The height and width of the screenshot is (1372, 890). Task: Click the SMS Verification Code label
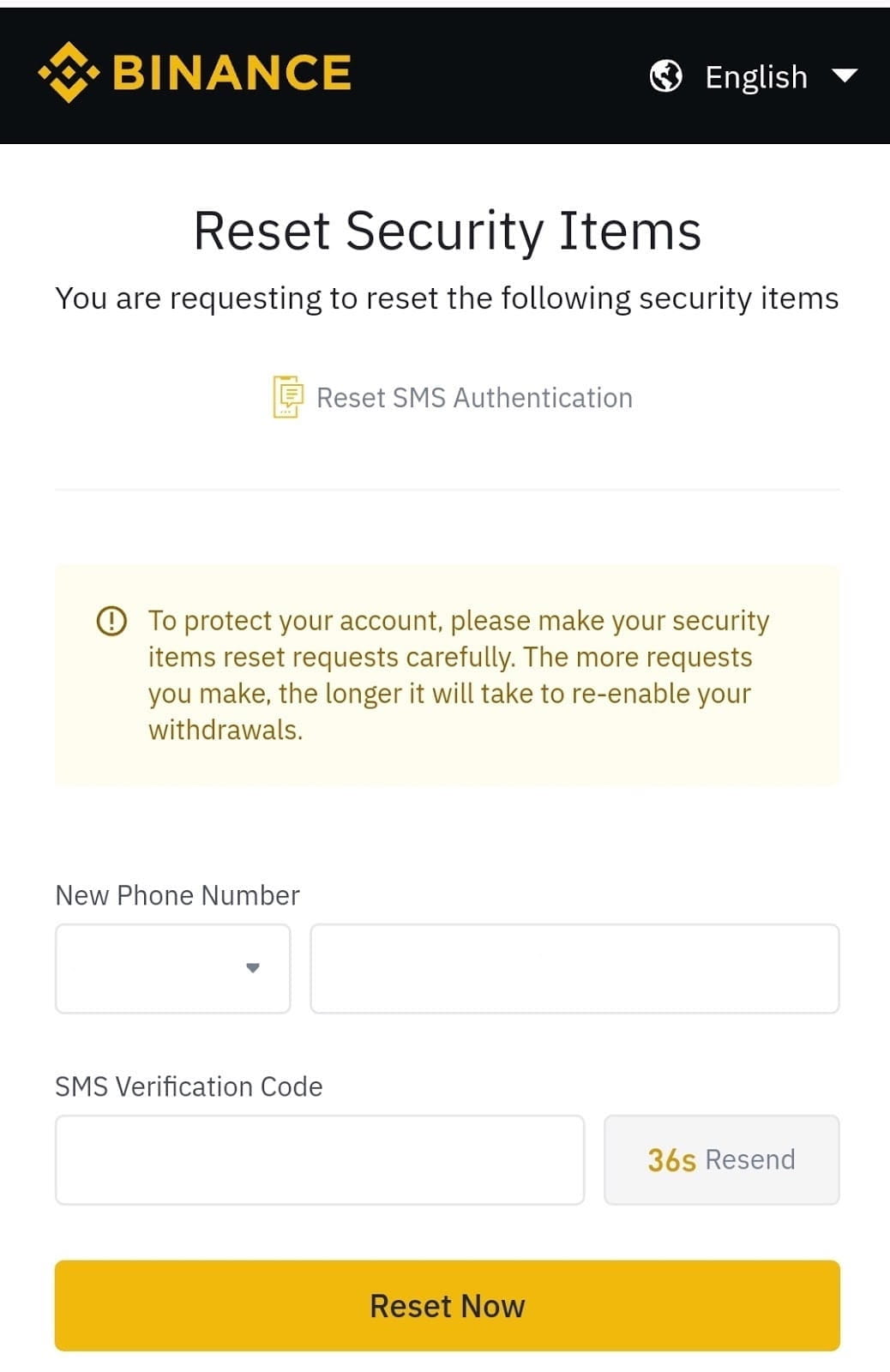click(x=189, y=1086)
